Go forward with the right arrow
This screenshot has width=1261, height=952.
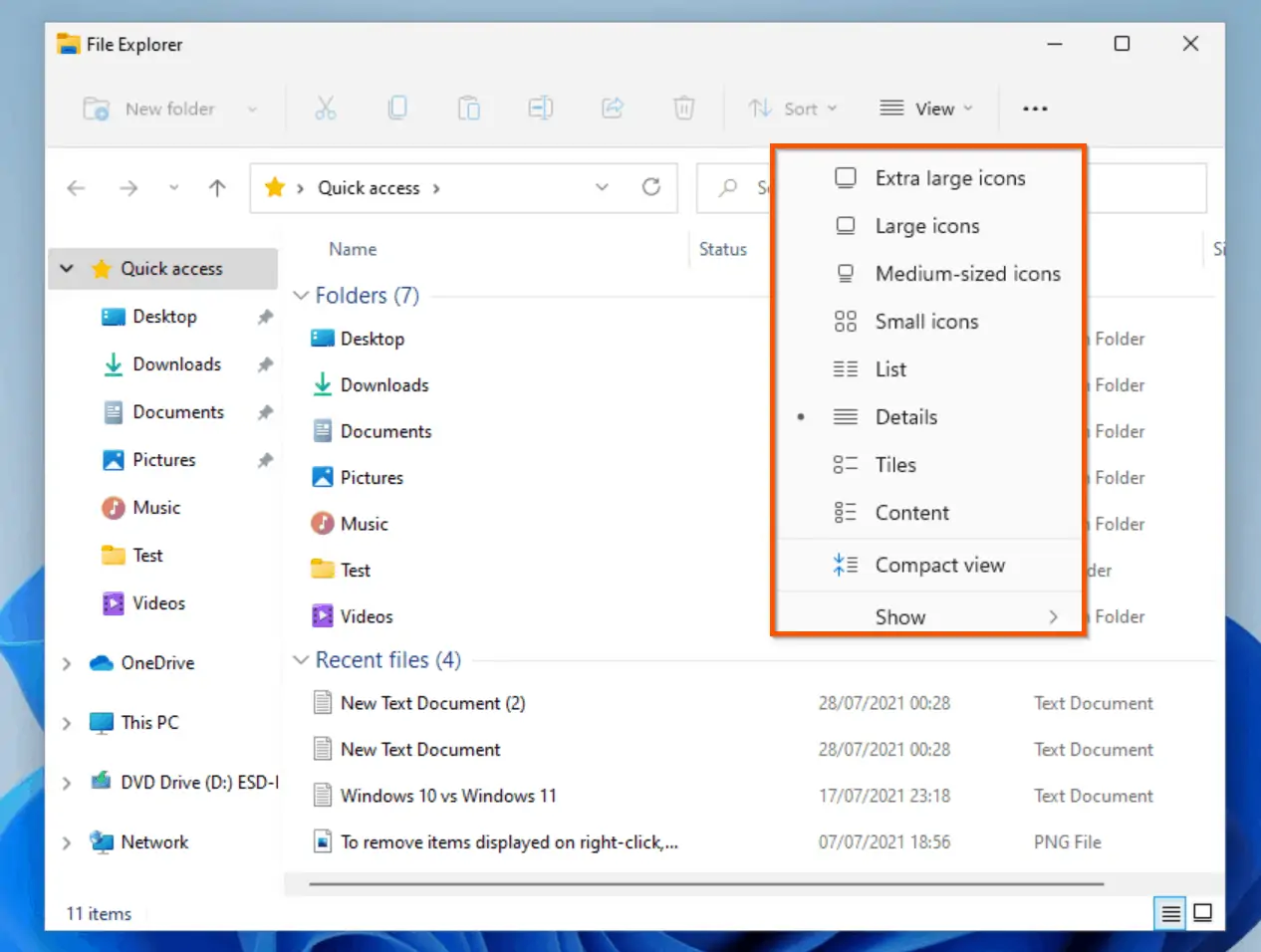click(x=128, y=188)
